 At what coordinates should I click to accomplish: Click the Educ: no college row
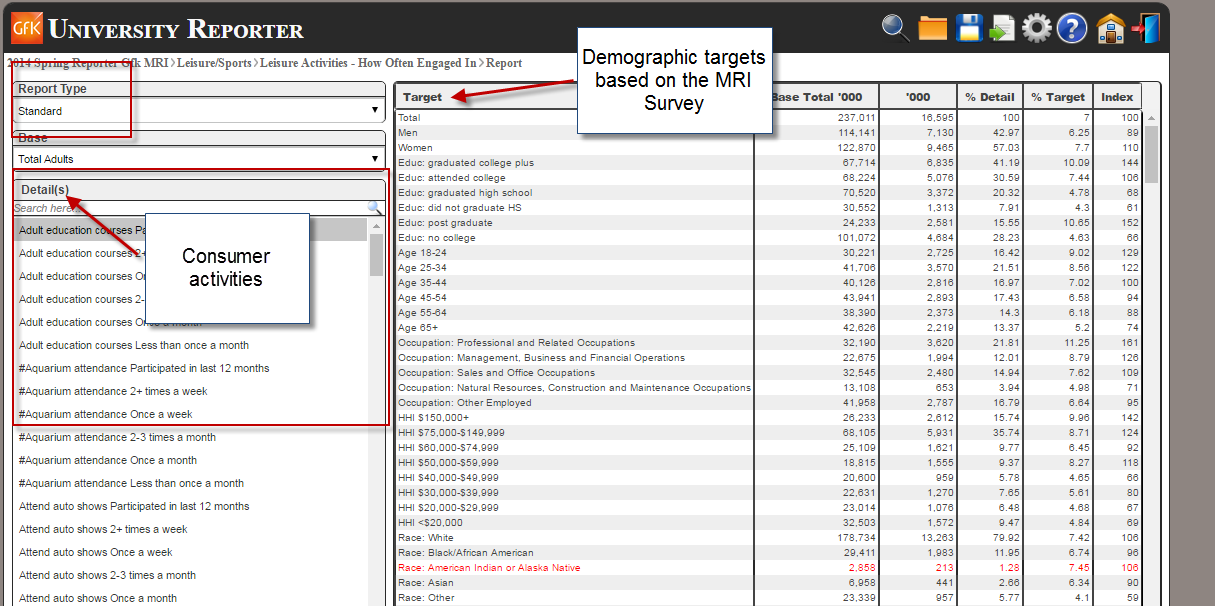point(768,237)
